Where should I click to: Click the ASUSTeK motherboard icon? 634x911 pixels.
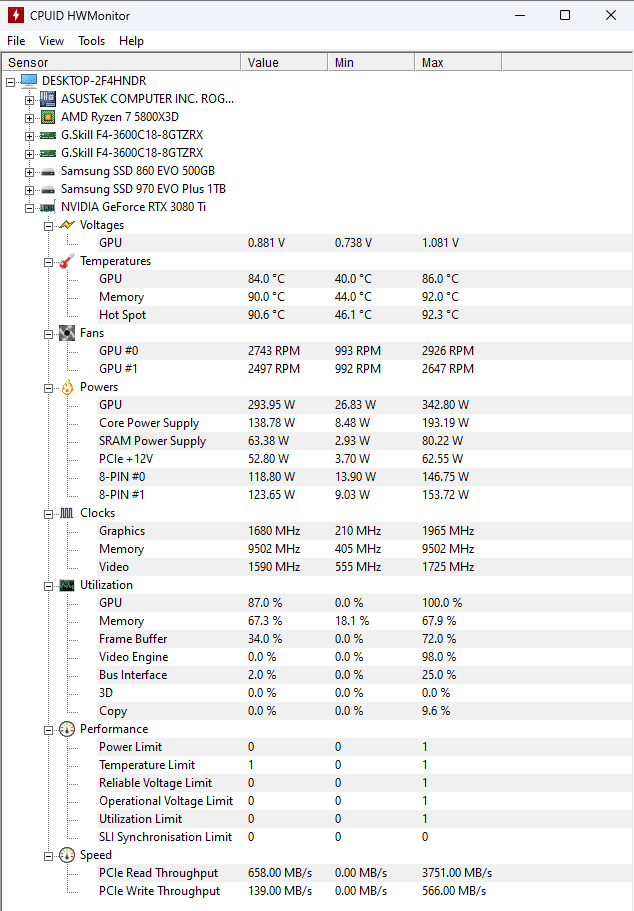[48, 99]
